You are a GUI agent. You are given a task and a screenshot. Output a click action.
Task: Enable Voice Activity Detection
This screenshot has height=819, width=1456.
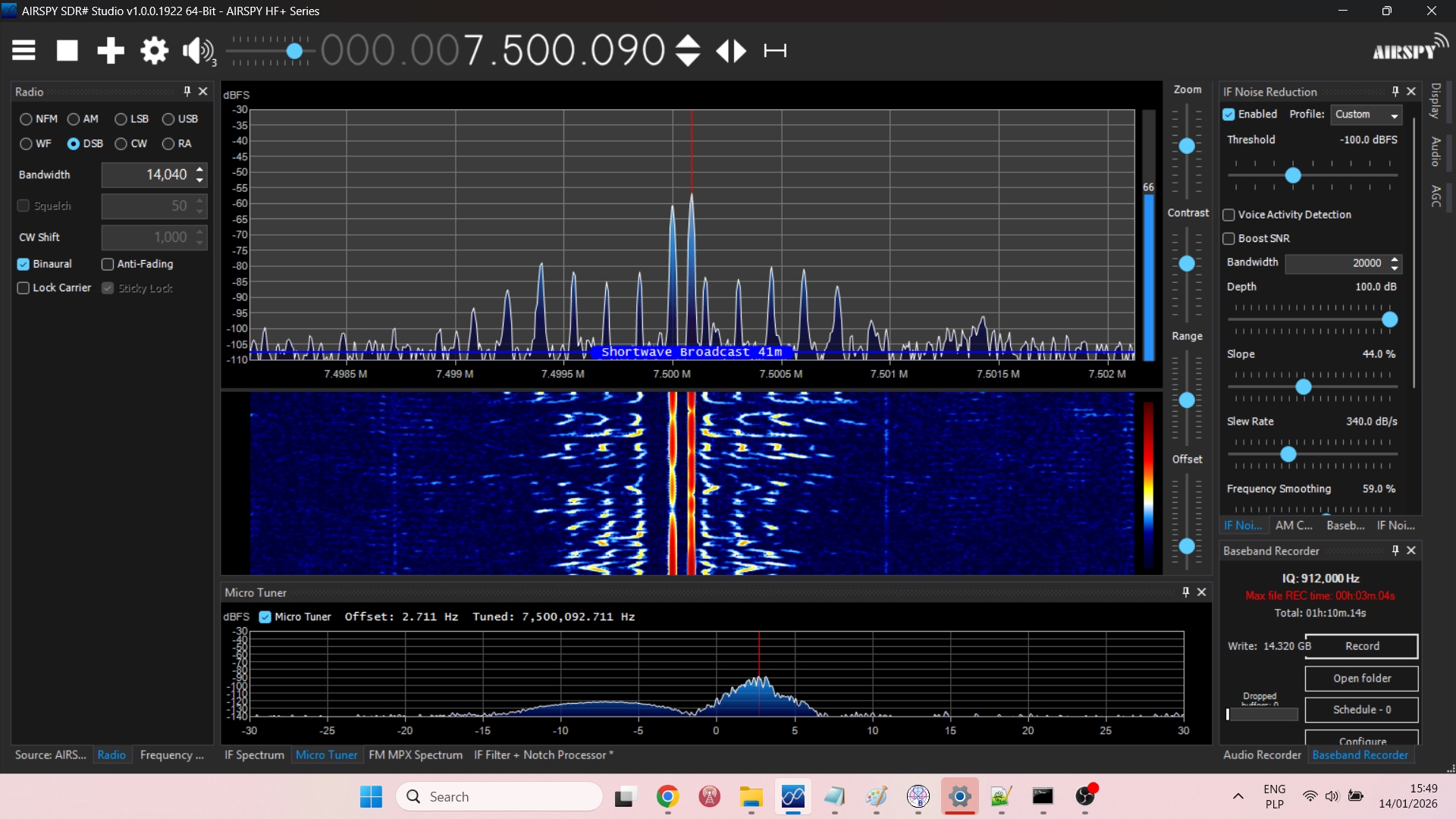1229,215
